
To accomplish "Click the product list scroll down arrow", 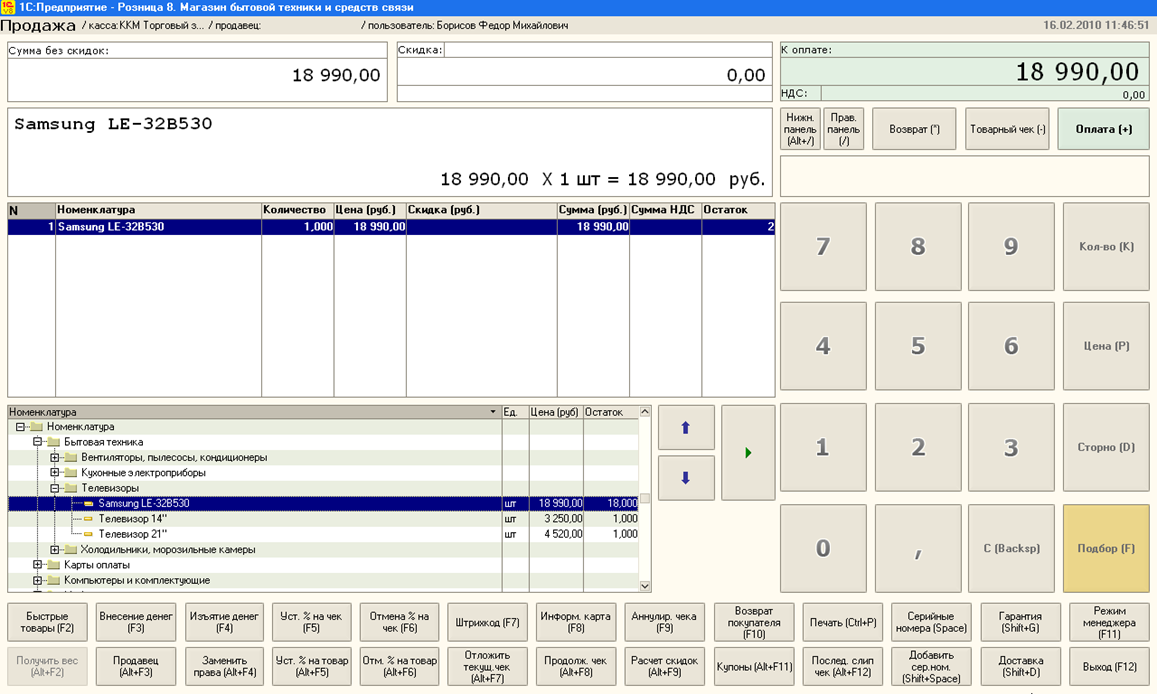I will pyautogui.click(x=645, y=586).
